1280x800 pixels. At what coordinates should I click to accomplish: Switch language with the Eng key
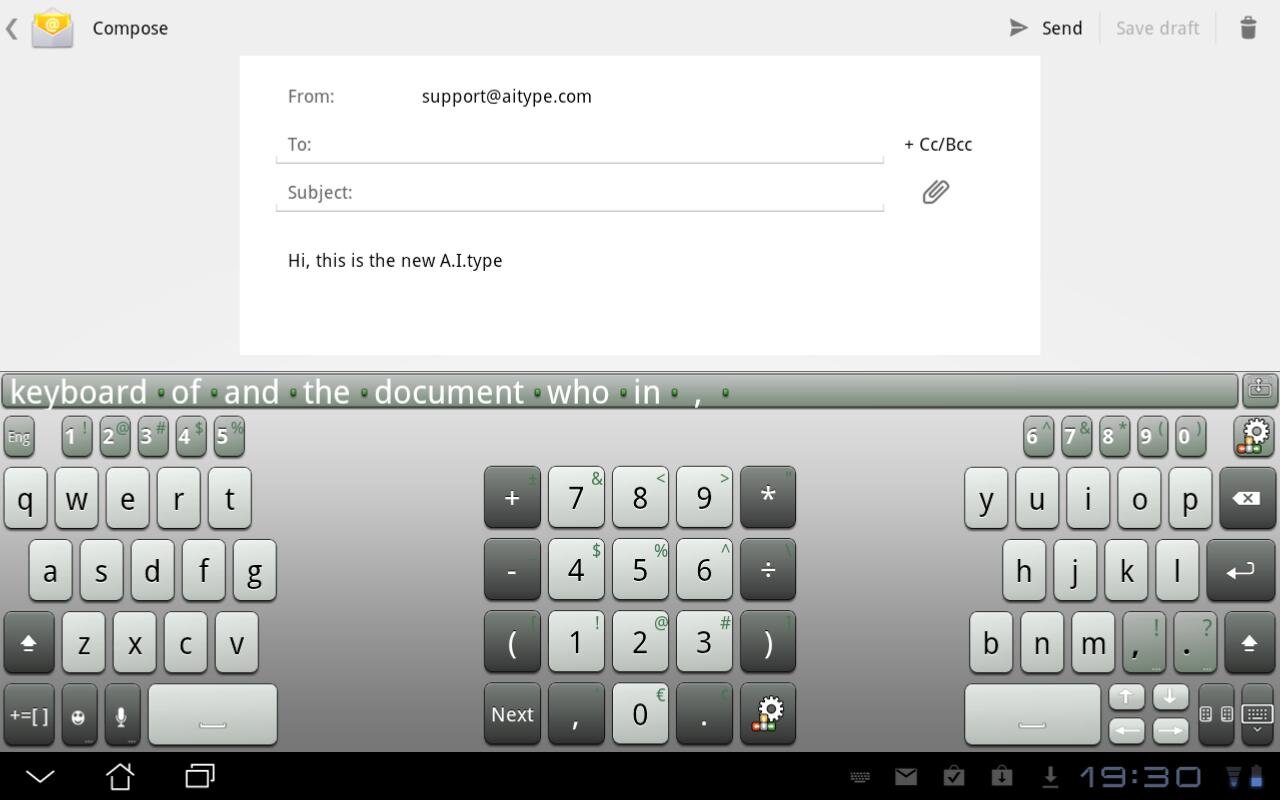[19, 437]
